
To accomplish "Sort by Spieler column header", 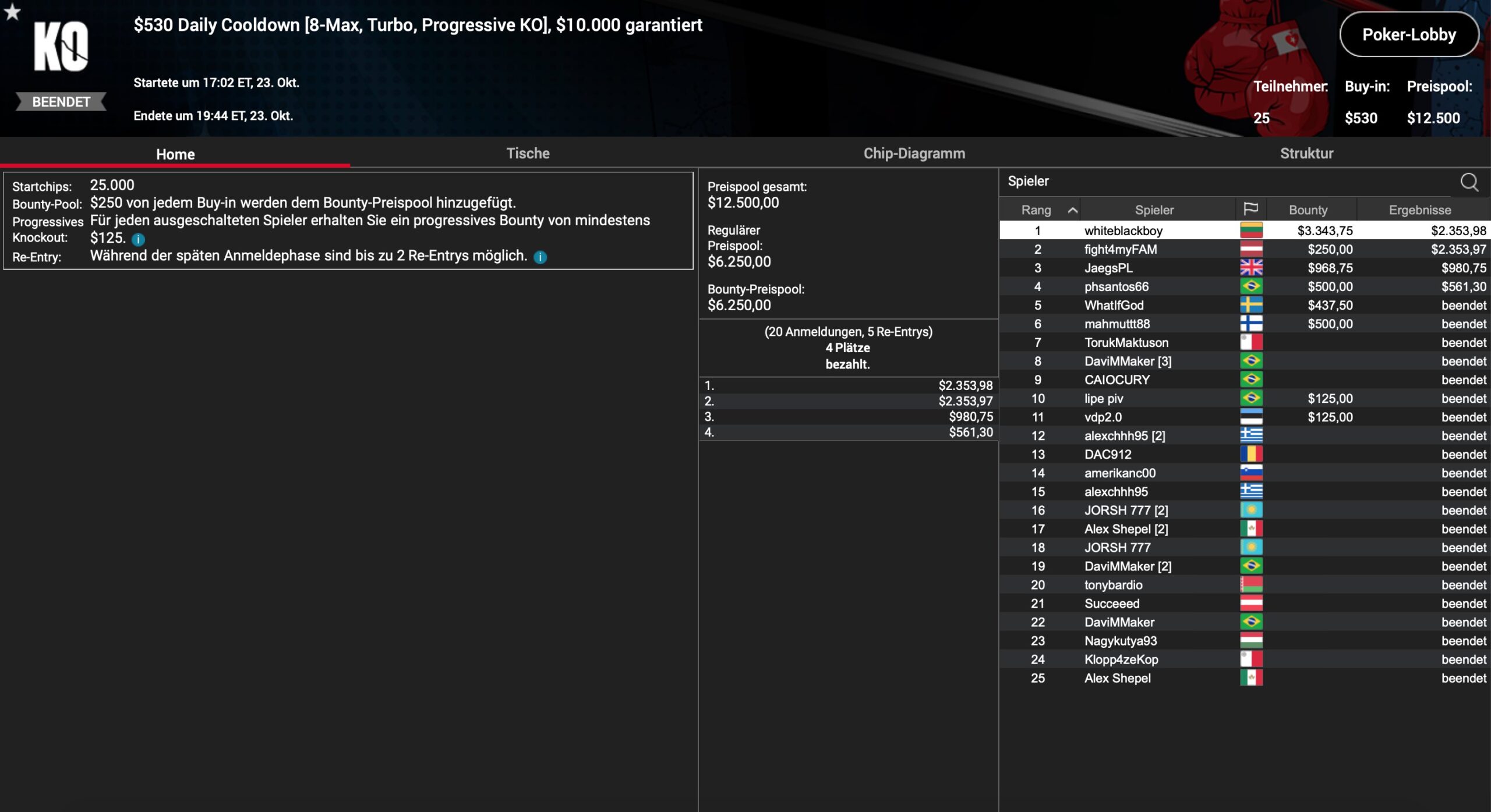I will 1154,210.
